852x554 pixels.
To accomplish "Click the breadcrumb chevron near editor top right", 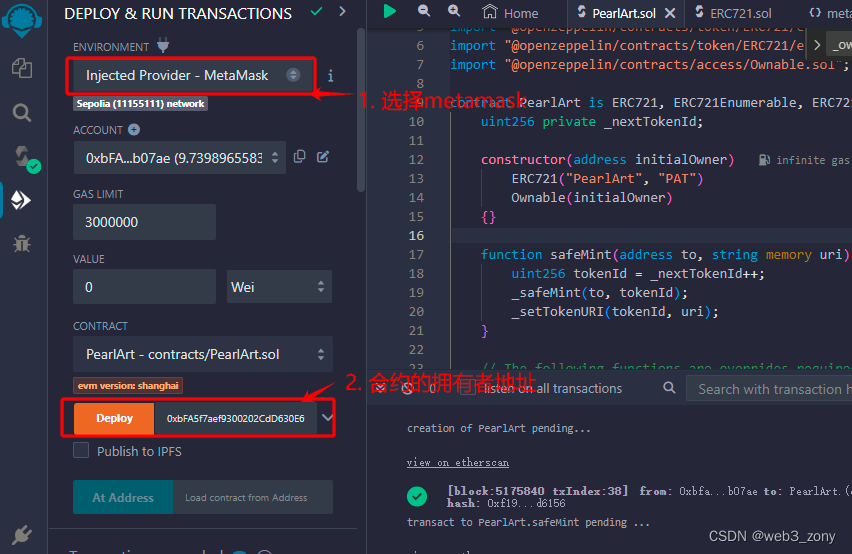I will 817,46.
